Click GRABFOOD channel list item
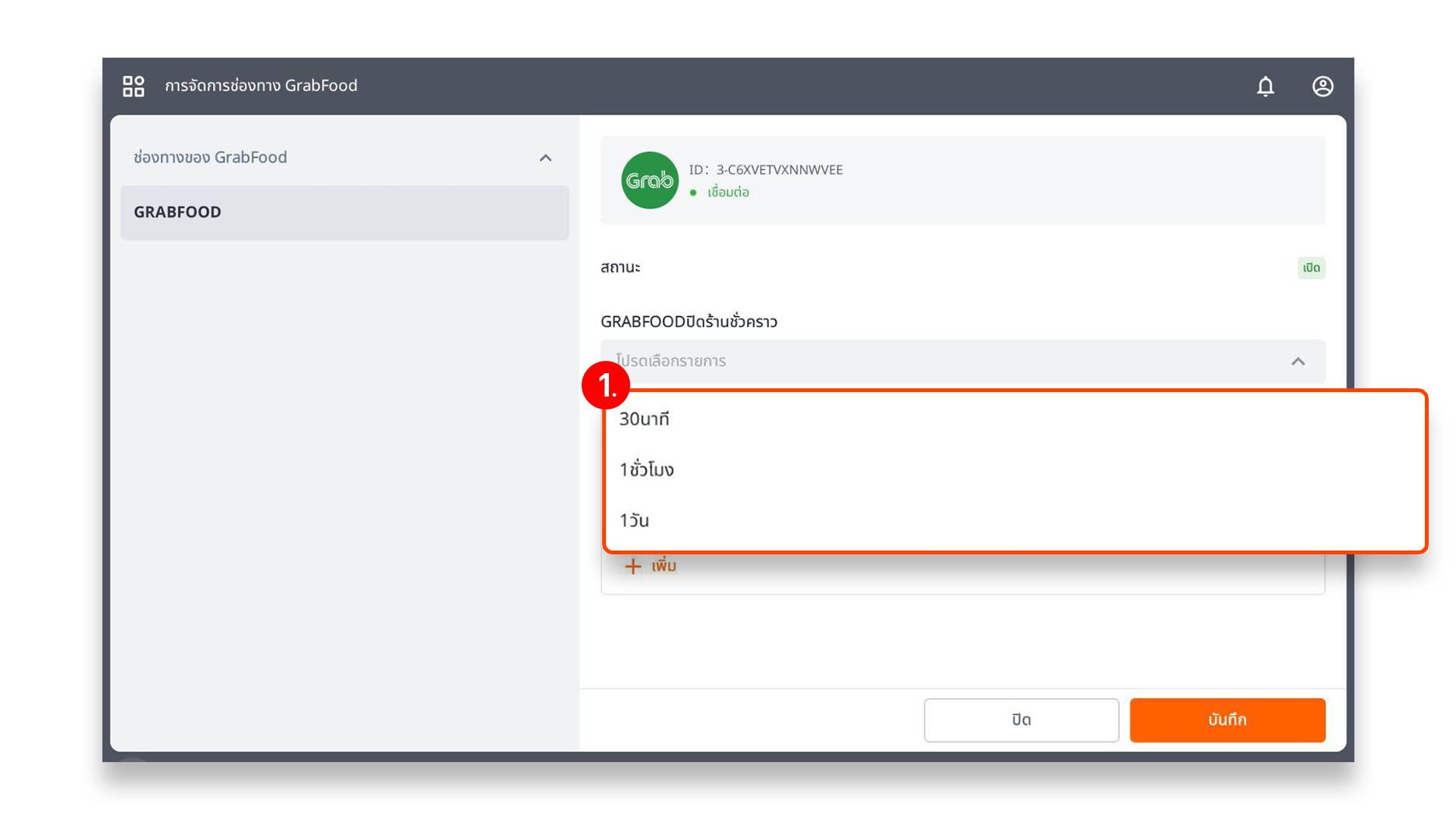 345,211
